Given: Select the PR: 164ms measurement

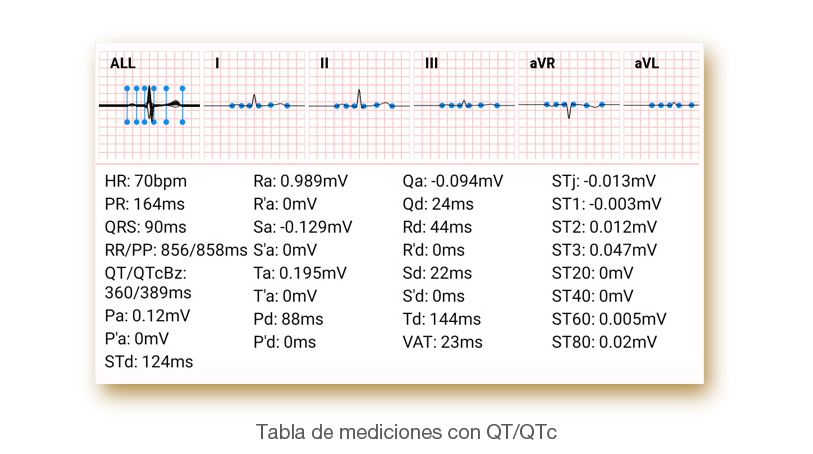Looking at the screenshot, I should [x=145, y=204].
